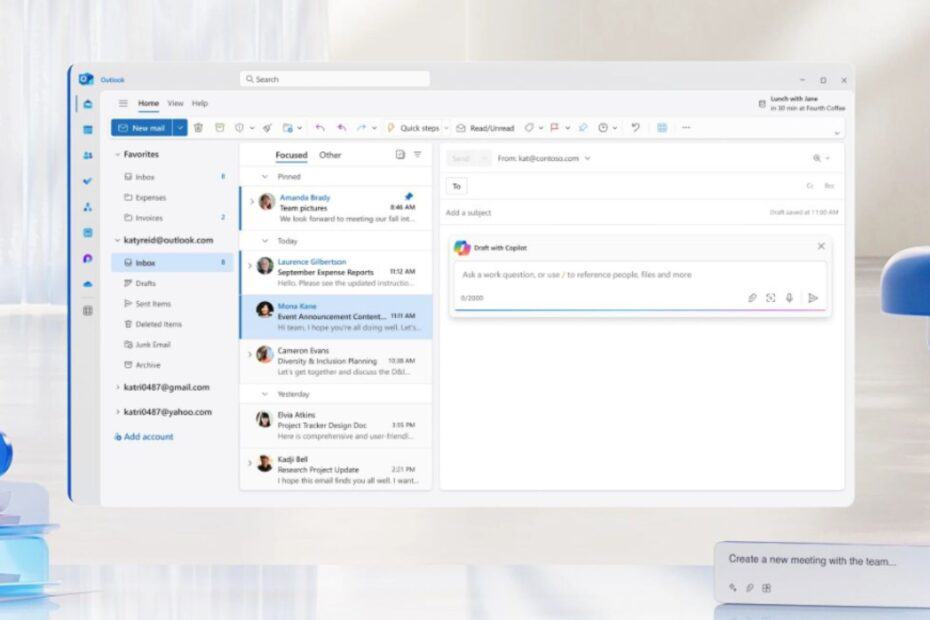Click the Add a subject field
930x620 pixels.
pyautogui.click(x=600, y=213)
